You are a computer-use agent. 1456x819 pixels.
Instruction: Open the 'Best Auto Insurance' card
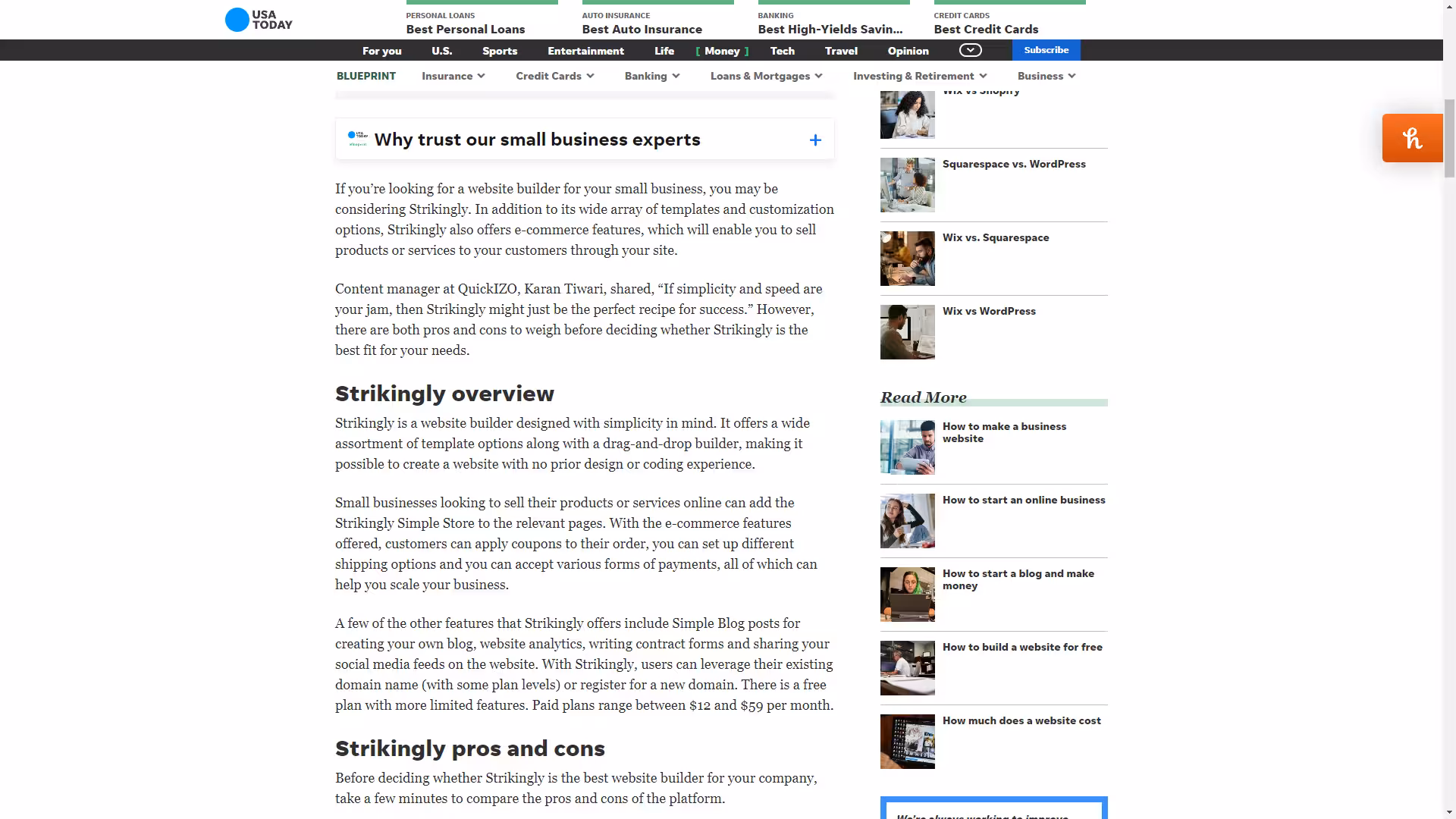tap(642, 29)
